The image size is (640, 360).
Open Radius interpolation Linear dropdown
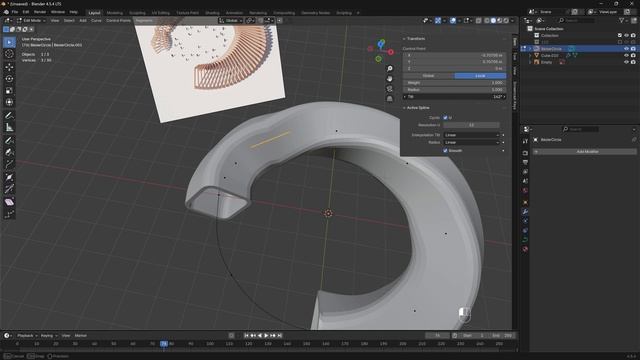coord(472,142)
